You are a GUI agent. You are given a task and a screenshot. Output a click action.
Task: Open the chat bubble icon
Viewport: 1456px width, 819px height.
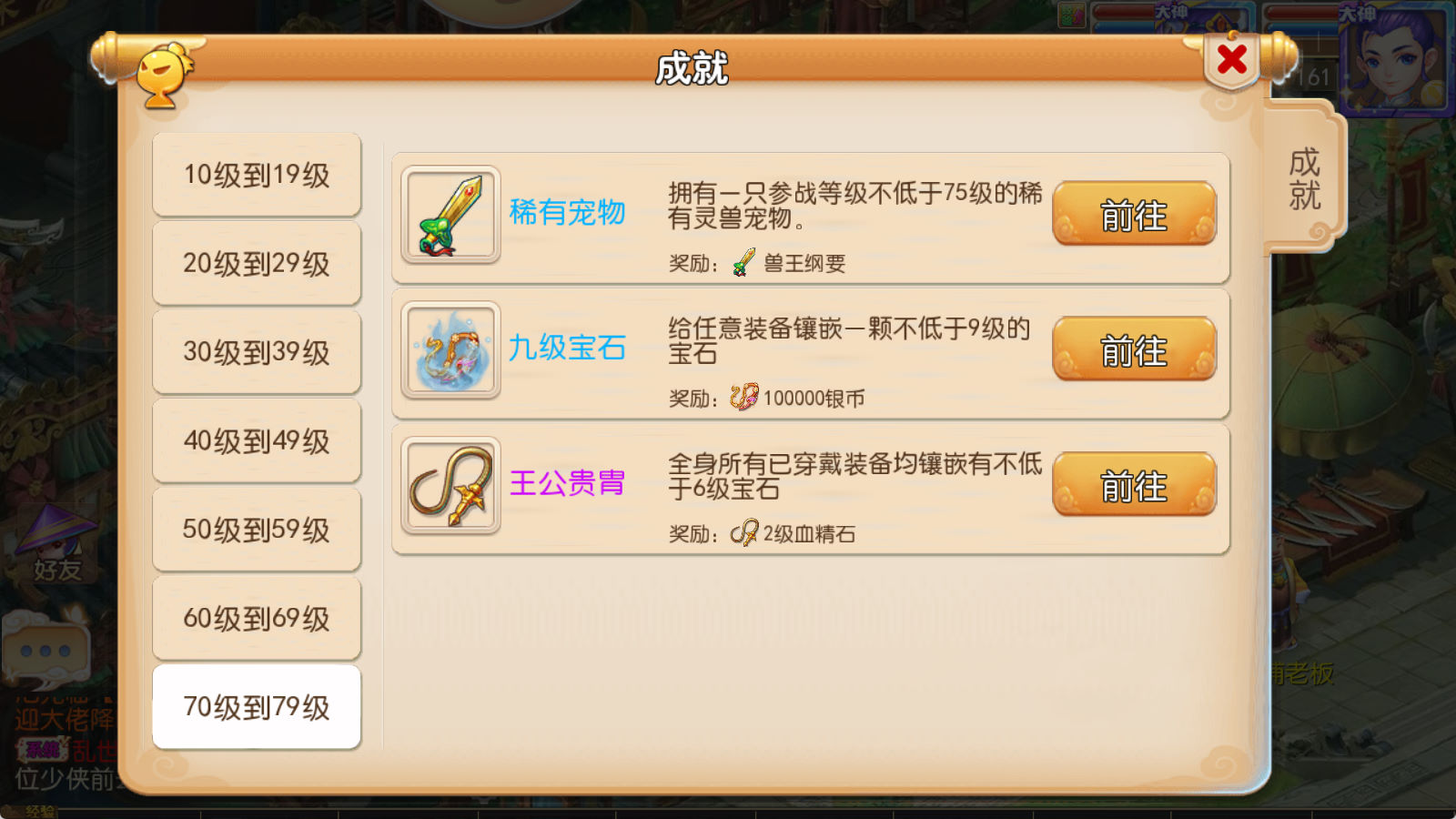coord(45,651)
